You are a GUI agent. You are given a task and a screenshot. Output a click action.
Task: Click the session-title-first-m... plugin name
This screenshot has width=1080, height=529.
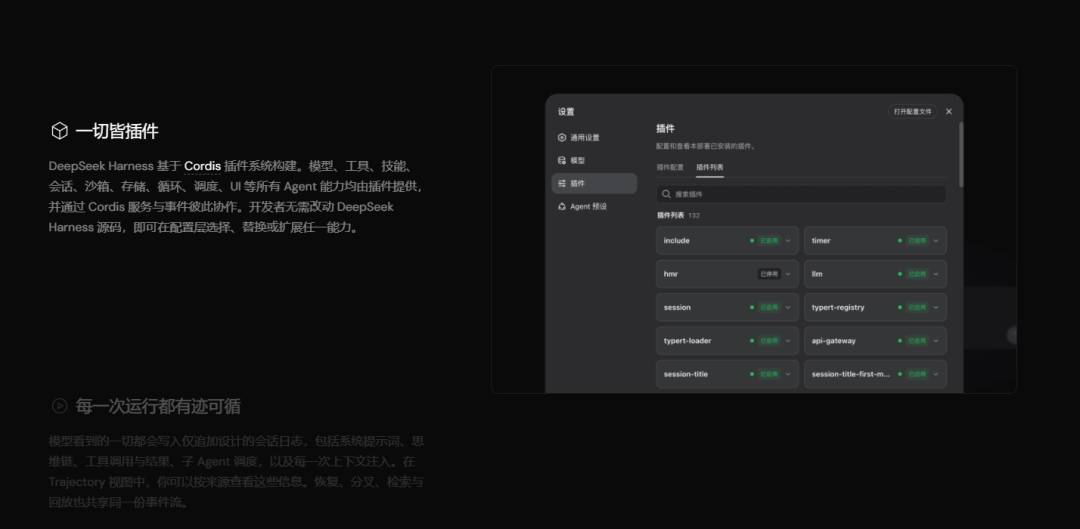coord(851,375)
